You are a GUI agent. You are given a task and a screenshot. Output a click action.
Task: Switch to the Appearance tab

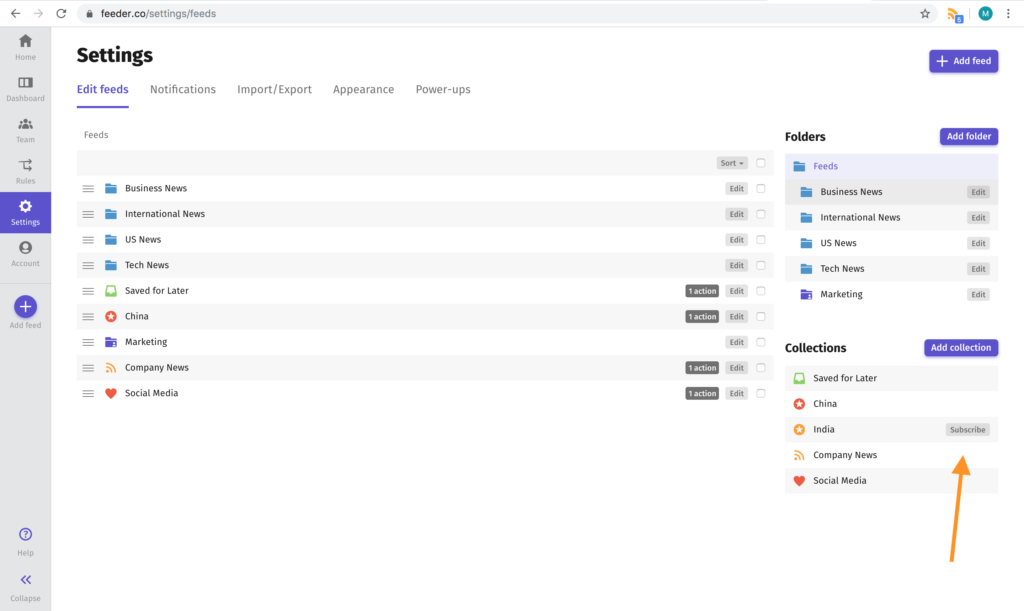coord(364,89)
